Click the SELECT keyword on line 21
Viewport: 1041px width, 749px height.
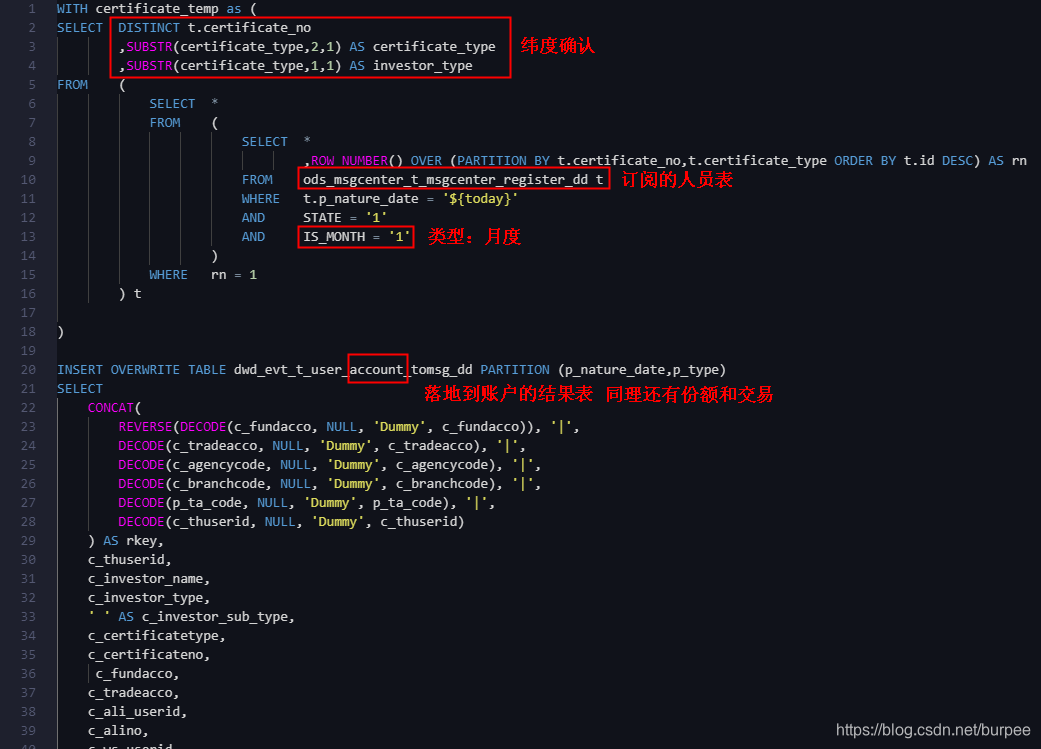click(80, 389)
